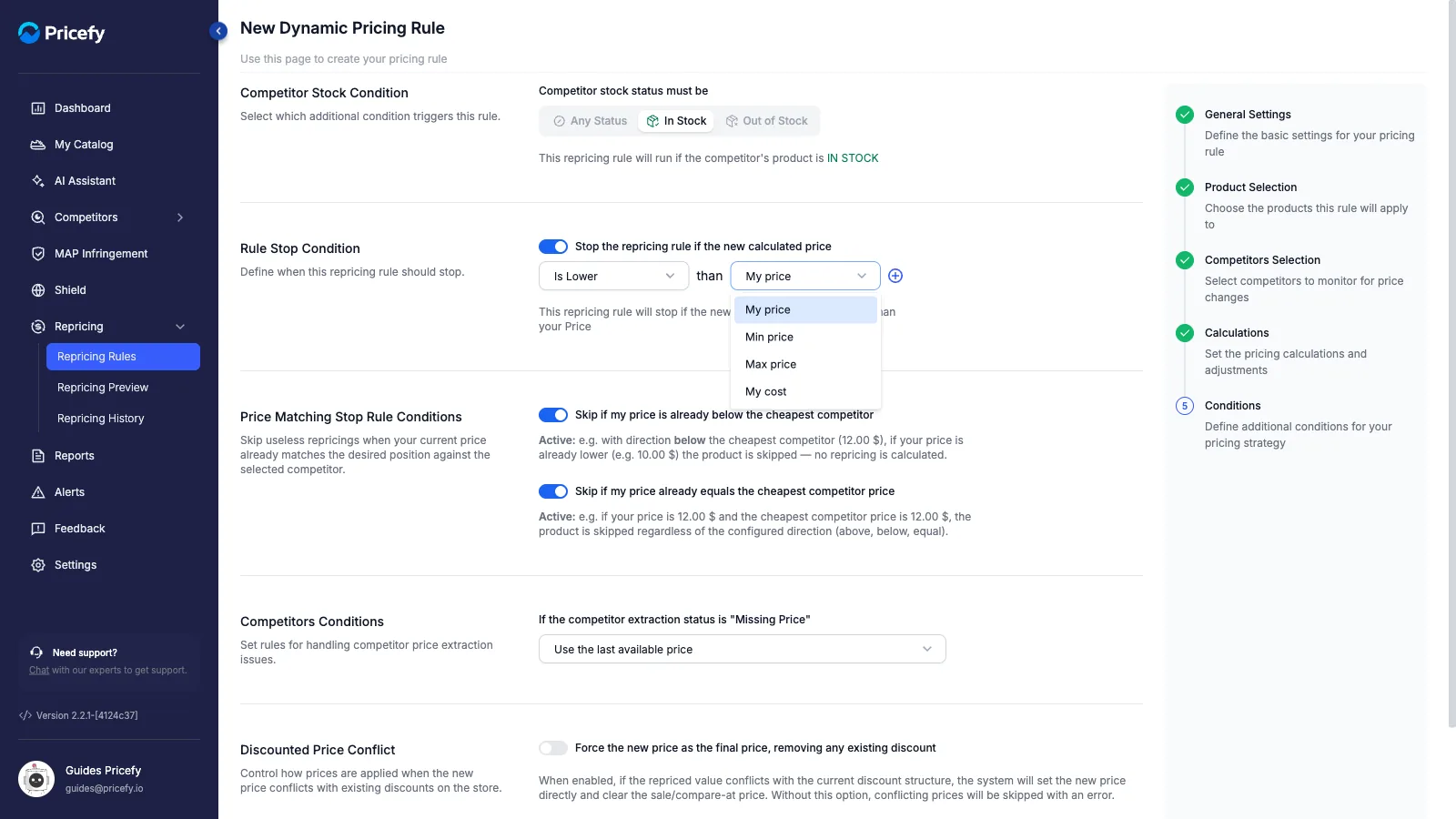Toggle Skip if price equals cheapest competitor
This screenshot has width=1456, height=819.
[x=553, y=491]
